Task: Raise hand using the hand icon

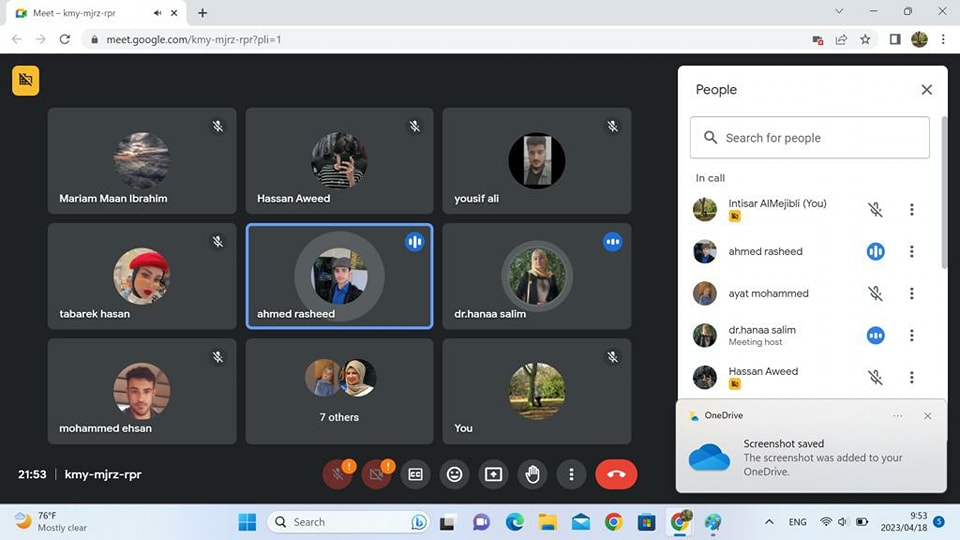Action: click(x=532, y=475)
